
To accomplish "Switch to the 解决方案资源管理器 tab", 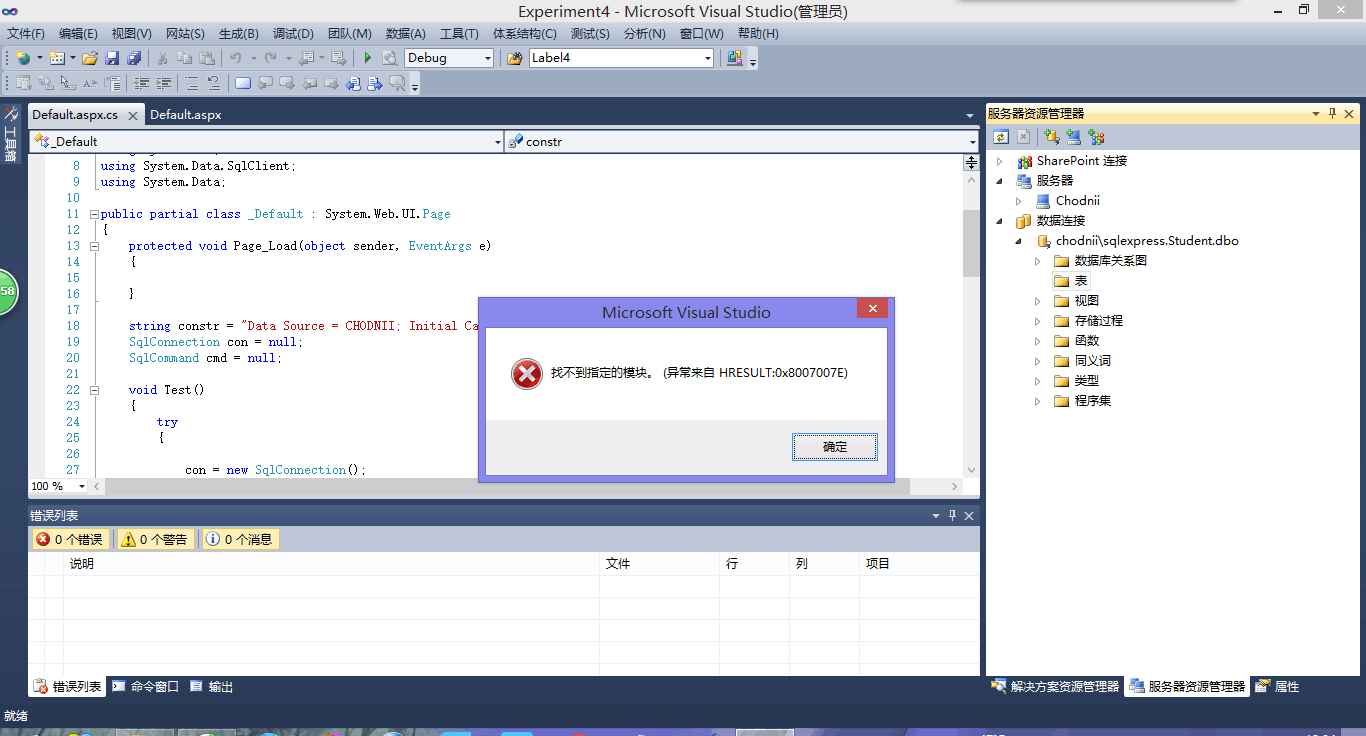I will [x=1055, y=687].
